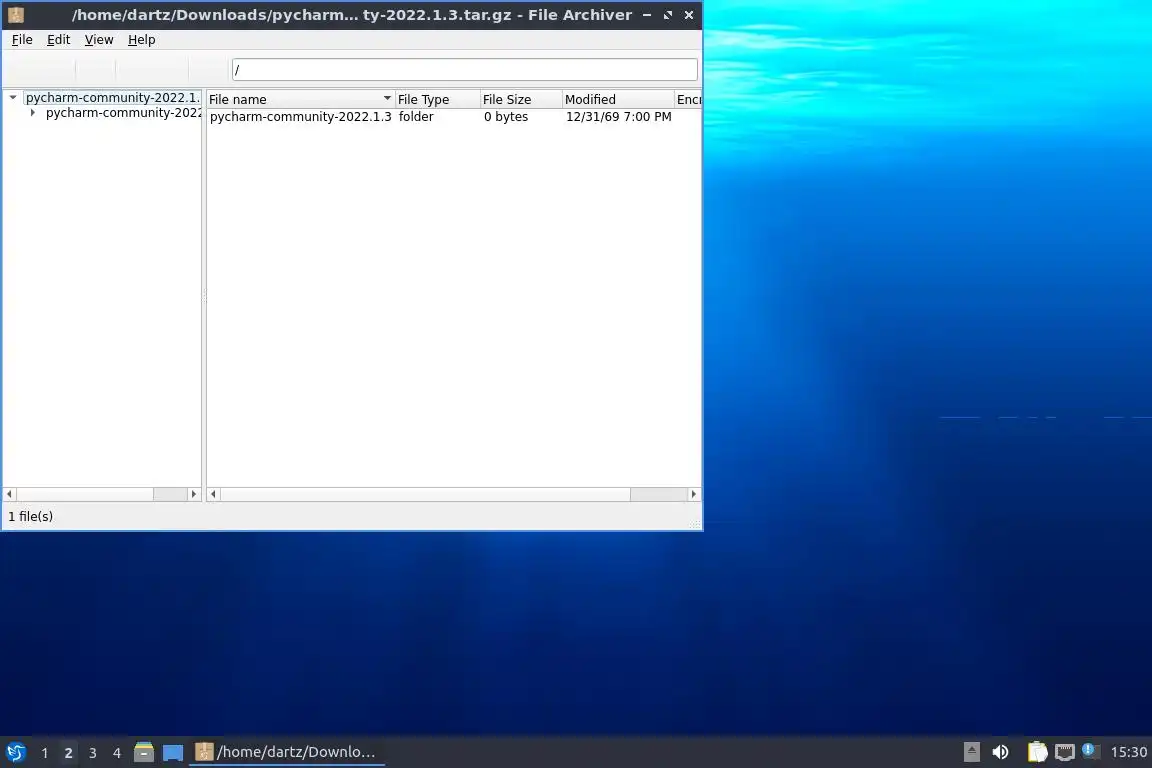Viewport: 1152px width, 768px height.
Task: Minimize the File Archiver window
Action: pyautogui.click(x=647, y=15)
